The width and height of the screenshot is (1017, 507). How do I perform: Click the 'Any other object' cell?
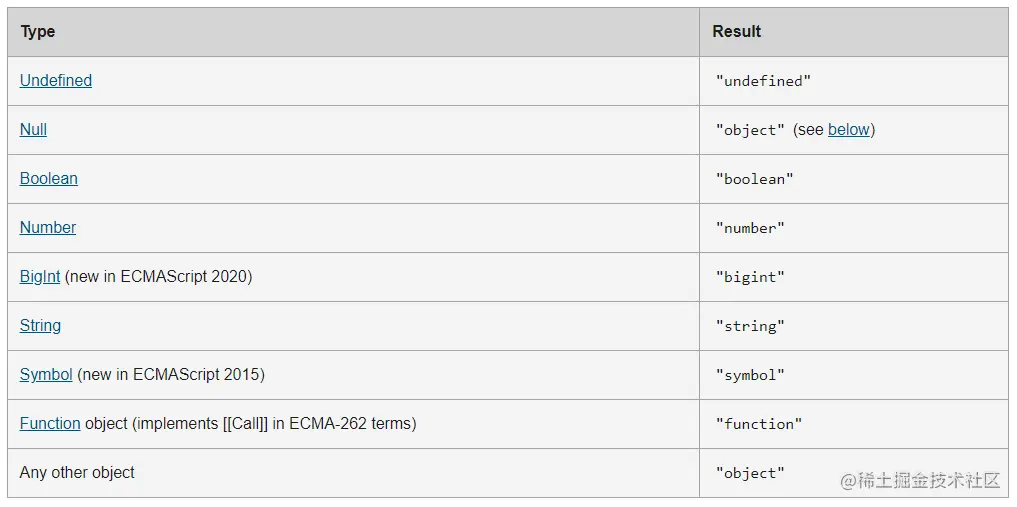click(353, 473)
